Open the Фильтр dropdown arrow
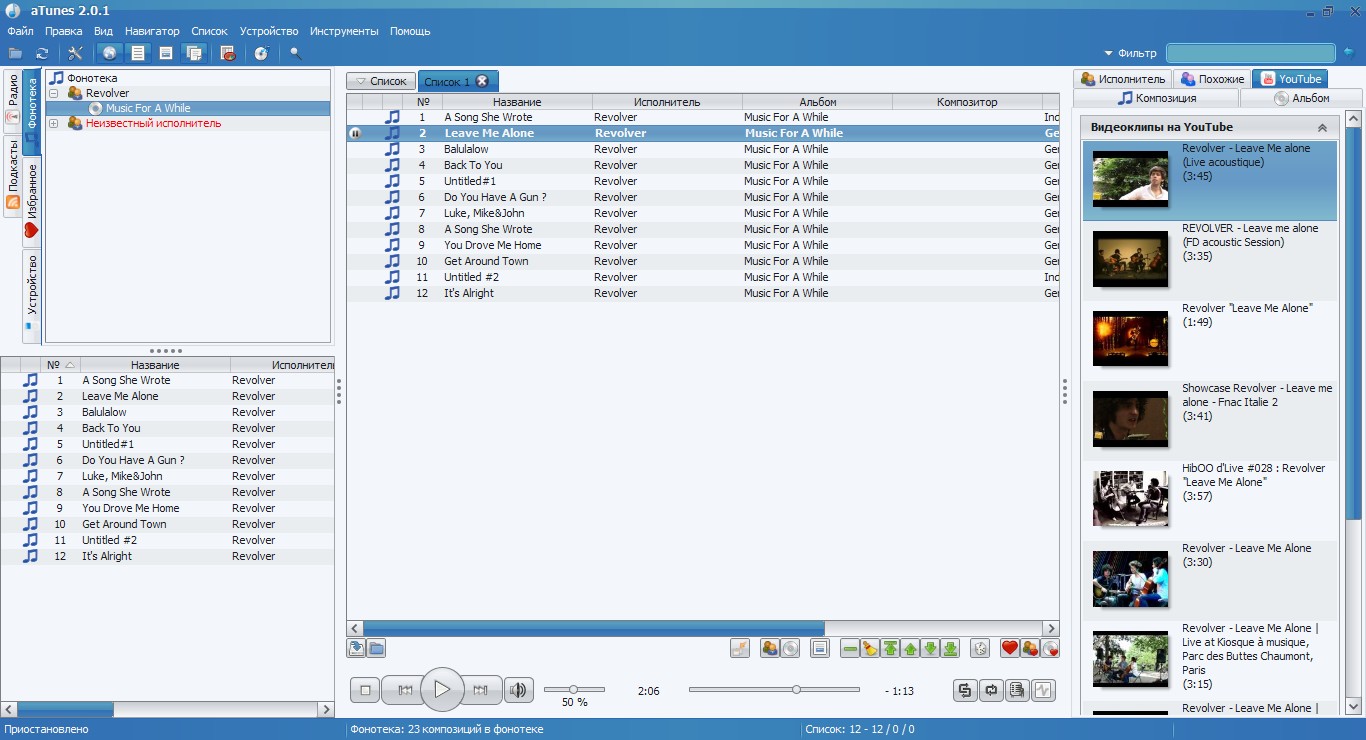The image size is (1366, 740). click(1108, 54)
